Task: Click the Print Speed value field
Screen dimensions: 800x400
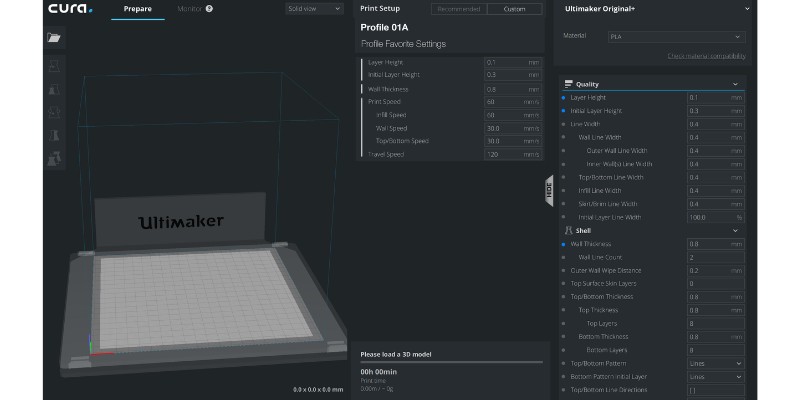Action: pyautogui.click(x=513, y=102)
